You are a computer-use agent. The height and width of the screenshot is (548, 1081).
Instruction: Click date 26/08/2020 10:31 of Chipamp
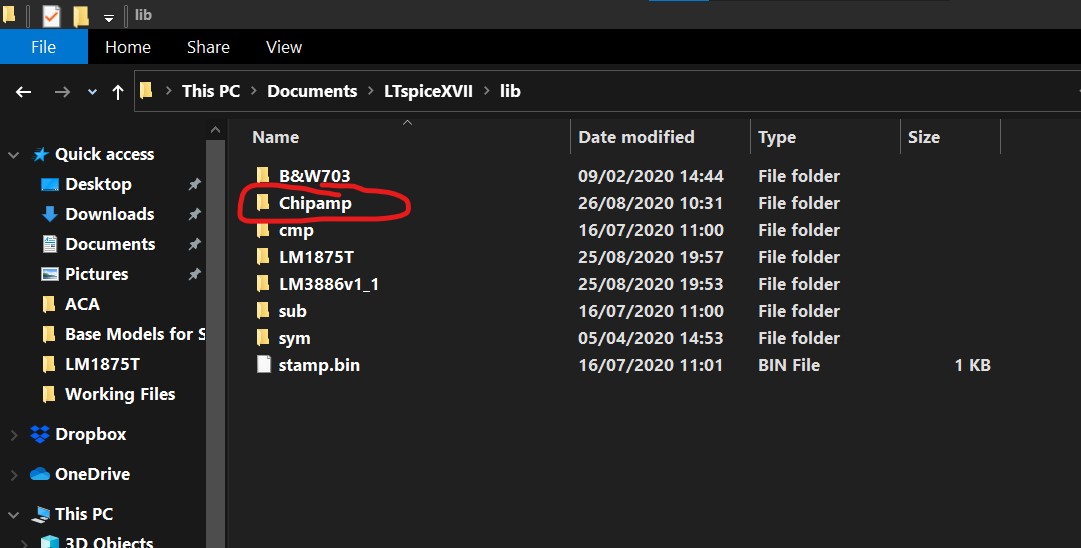click(650, 203)
